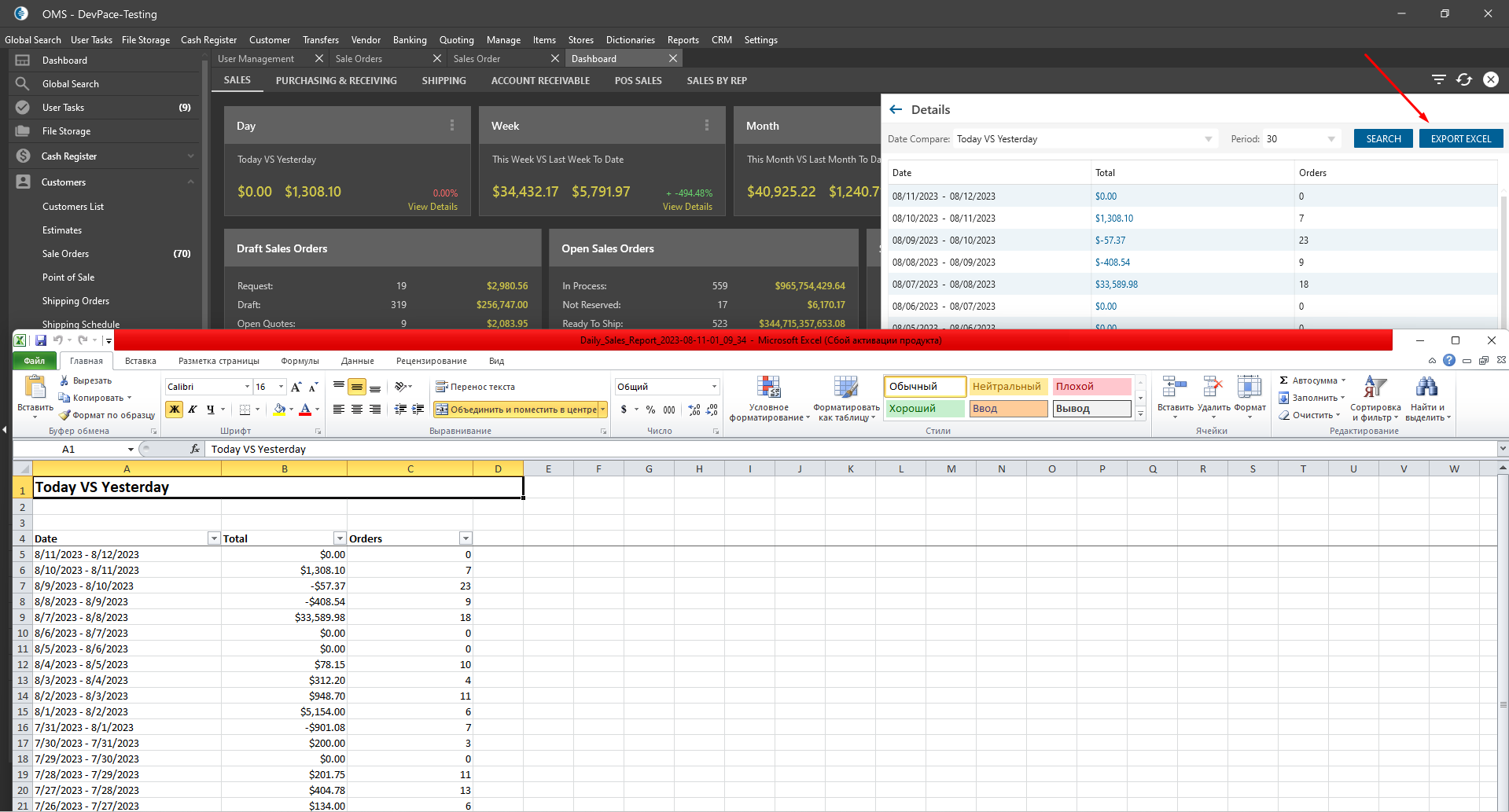Image resolution: width=1509 pixels, height=812 pixels.
Task: Click the AutoSum (Автосумма) icon
Action: [x=1284, y=380]
